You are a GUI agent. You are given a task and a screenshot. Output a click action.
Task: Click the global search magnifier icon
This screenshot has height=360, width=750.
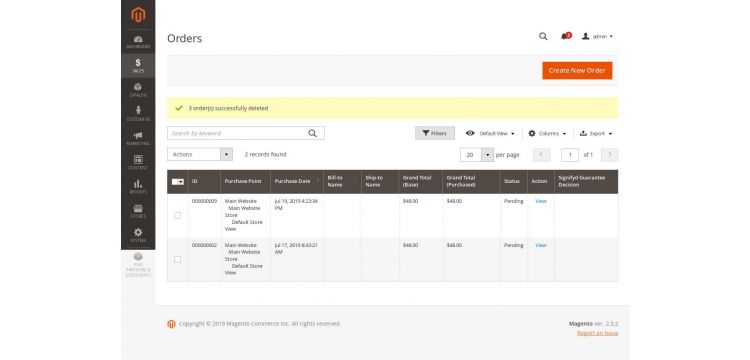pyautogui.click(x=543, y=36)
